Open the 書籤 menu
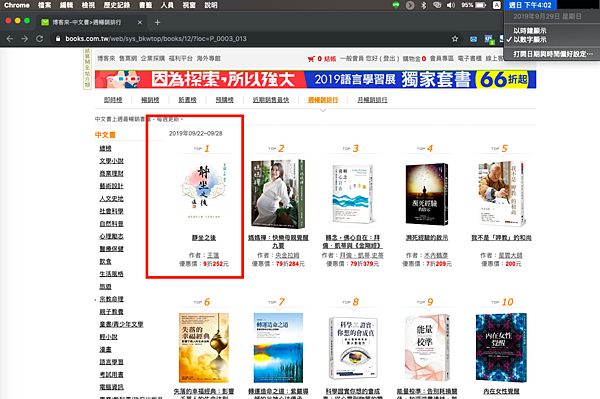 145,5
